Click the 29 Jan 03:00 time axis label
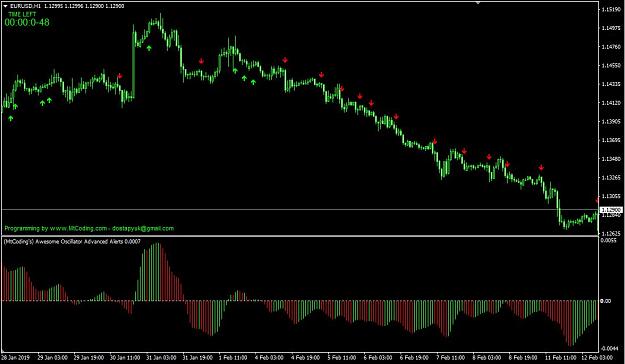The width and height of the screenshot is (625, 364). pyautogui.click(x=53, y=358)
